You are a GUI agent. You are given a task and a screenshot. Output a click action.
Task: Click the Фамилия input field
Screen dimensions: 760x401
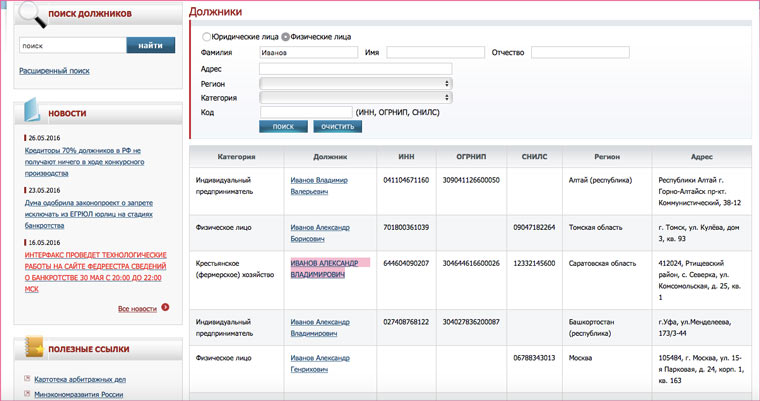[307, 52]
